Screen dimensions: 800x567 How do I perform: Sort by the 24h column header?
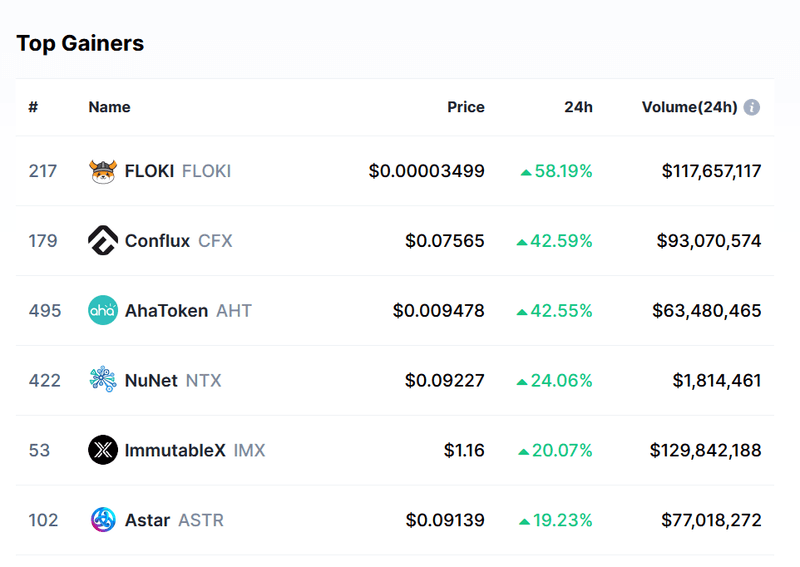click(x=578, y=107)
